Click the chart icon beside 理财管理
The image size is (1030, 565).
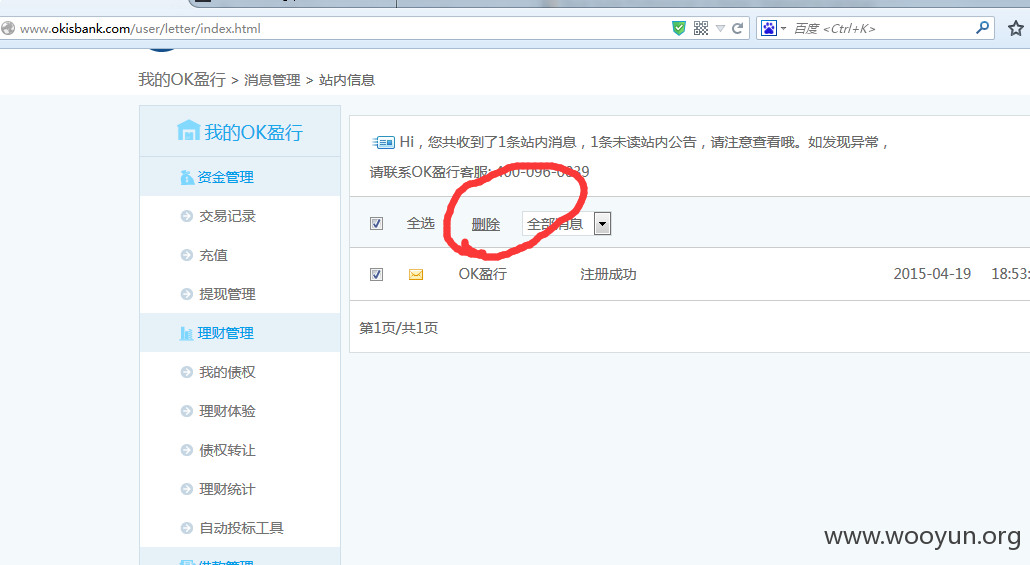coord(187,333)
